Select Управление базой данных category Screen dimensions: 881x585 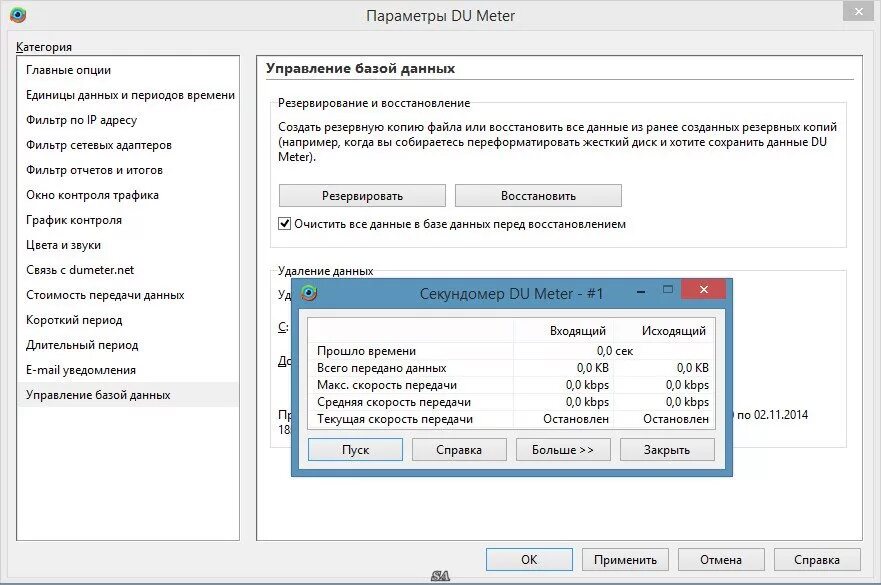[128, 394]
